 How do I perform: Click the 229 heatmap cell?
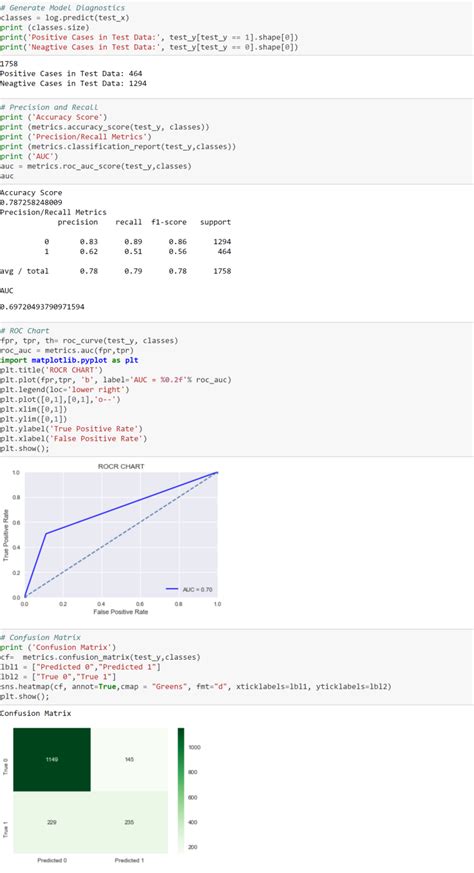52,822
